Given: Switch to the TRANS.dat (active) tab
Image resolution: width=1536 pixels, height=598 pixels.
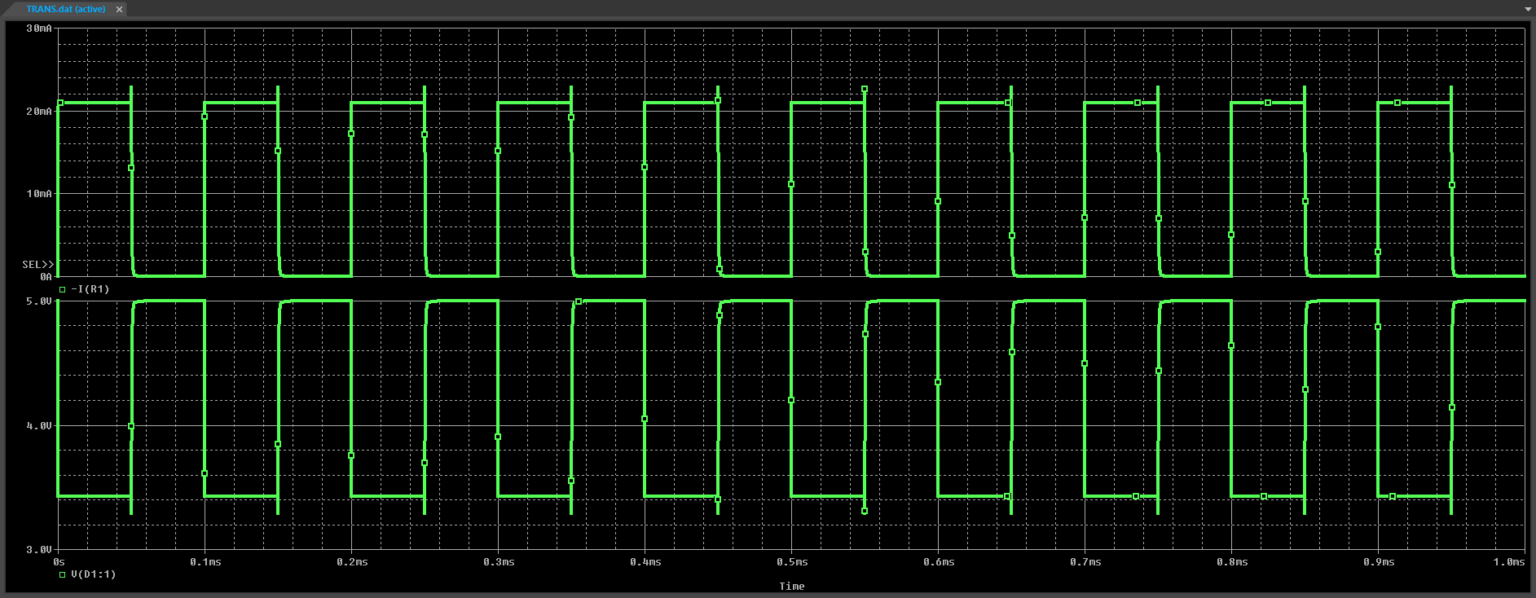Looking at the screenshot, I should (65, 9).
